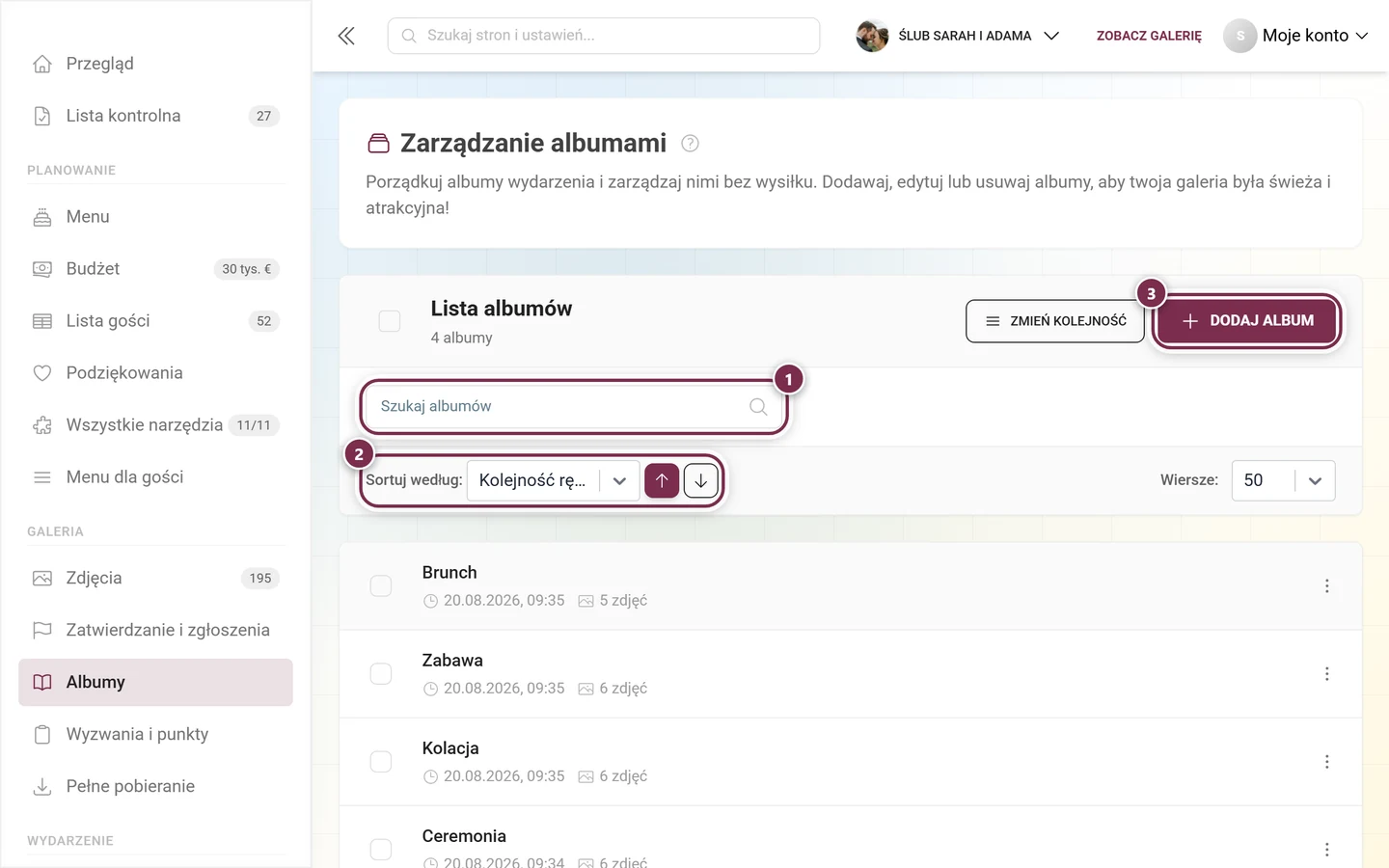Open three-dot menu for Kolacja album
1389x868 pixels.
click(1327, 762)
